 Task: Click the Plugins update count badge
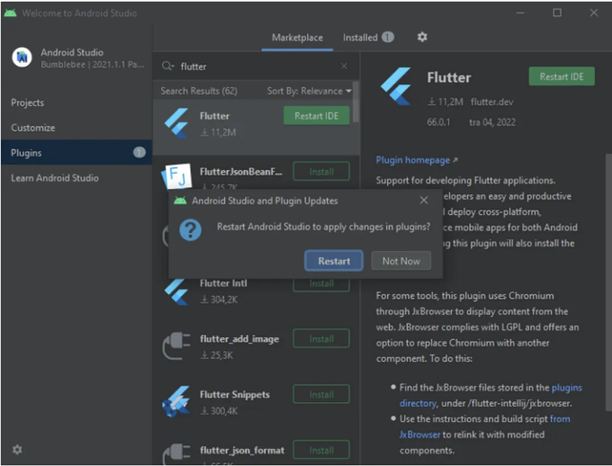(x=139, y=152)
